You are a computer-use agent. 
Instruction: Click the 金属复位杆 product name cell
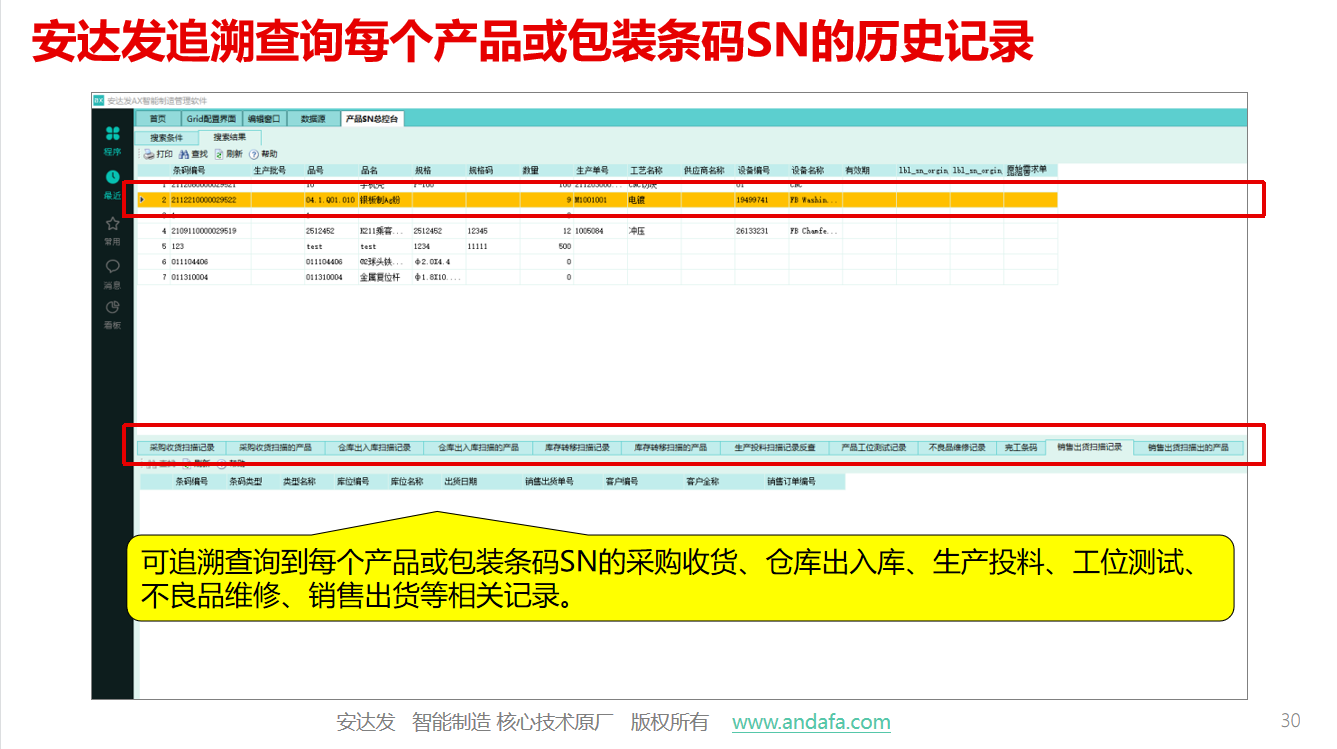click(385, 277)
